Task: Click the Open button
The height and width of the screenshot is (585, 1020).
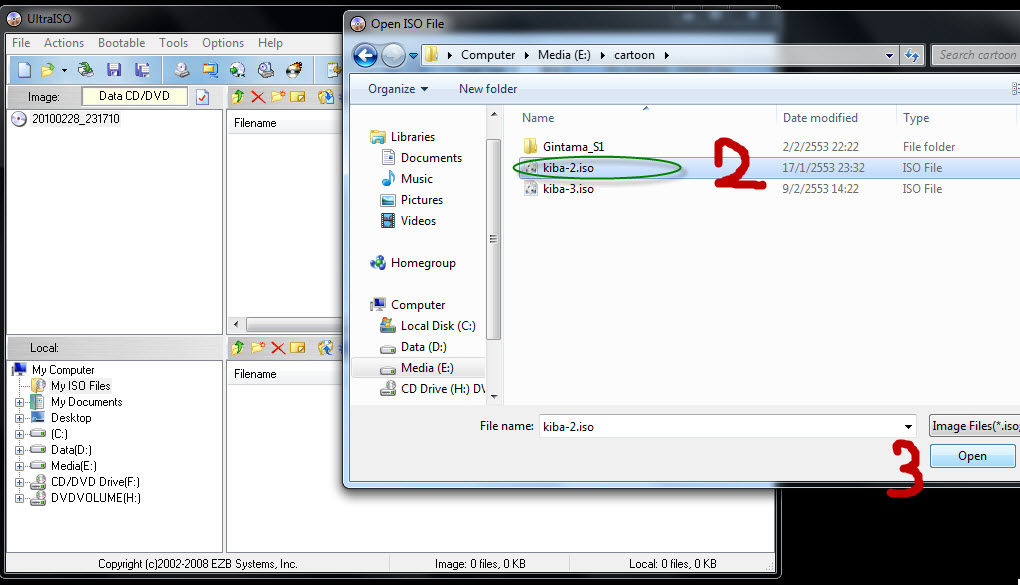Action: click(972, 456)
